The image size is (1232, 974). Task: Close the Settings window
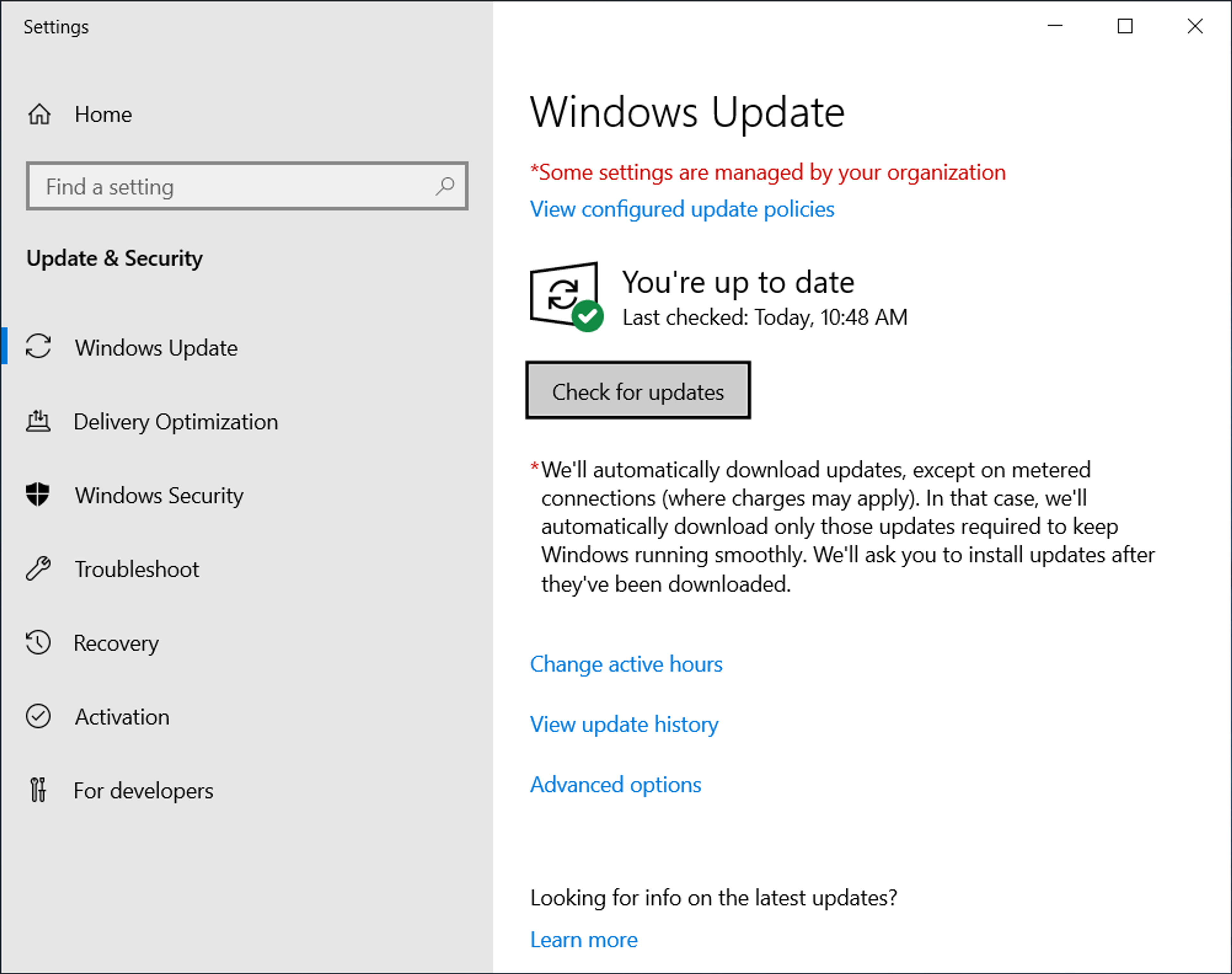click(x=1195, y=26)
